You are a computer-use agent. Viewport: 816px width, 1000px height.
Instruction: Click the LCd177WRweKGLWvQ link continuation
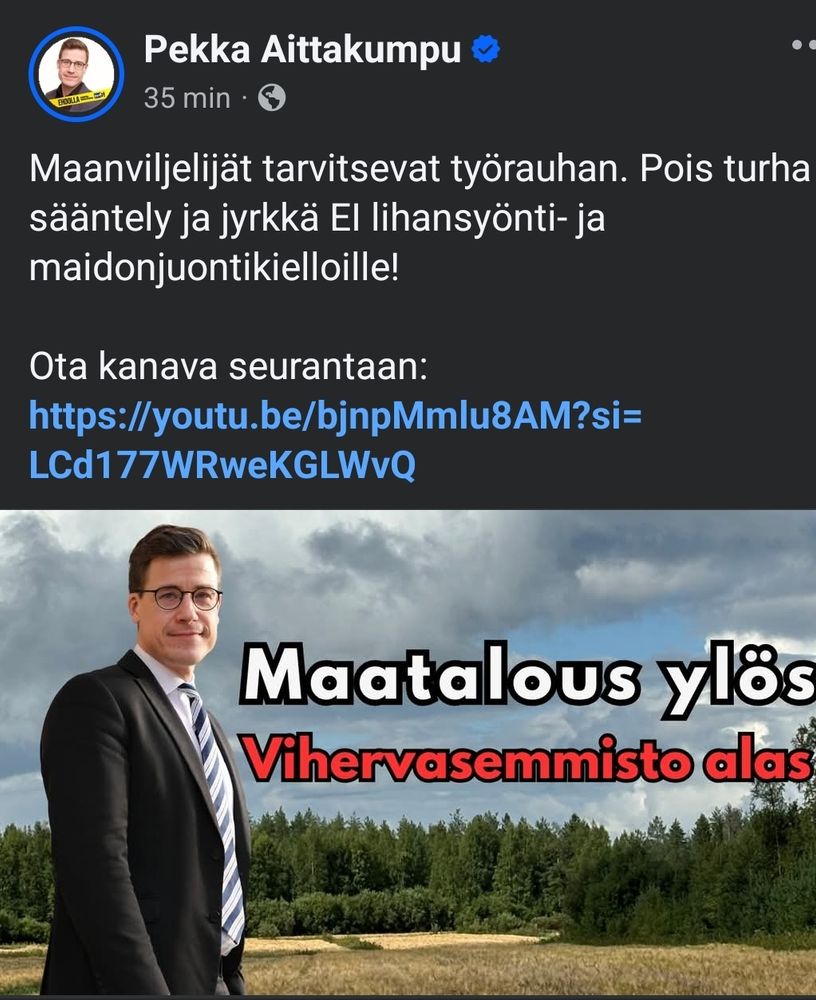(222, 466)
